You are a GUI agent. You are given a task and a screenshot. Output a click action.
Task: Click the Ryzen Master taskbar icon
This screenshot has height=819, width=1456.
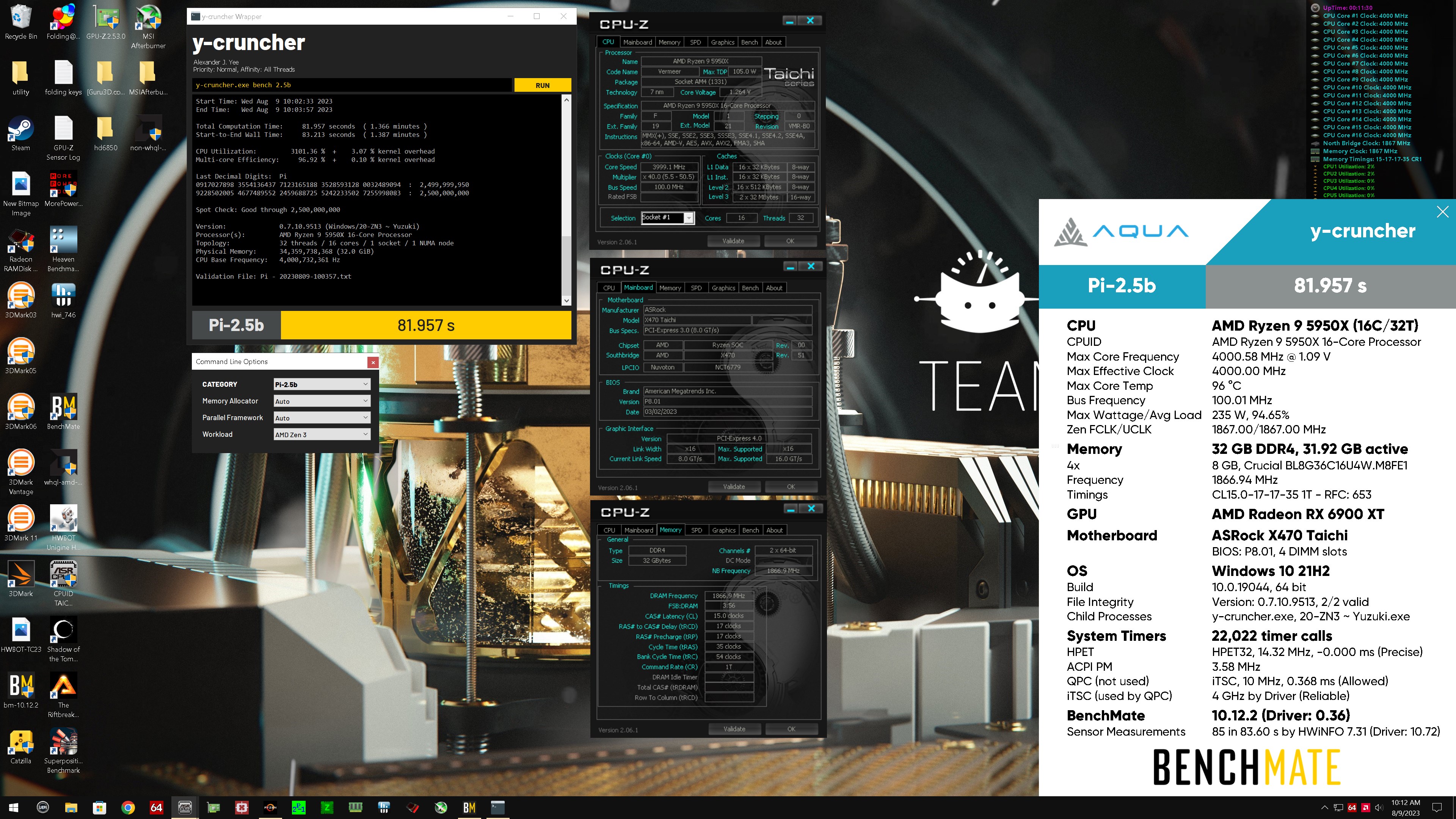click(x=270, y=808)
